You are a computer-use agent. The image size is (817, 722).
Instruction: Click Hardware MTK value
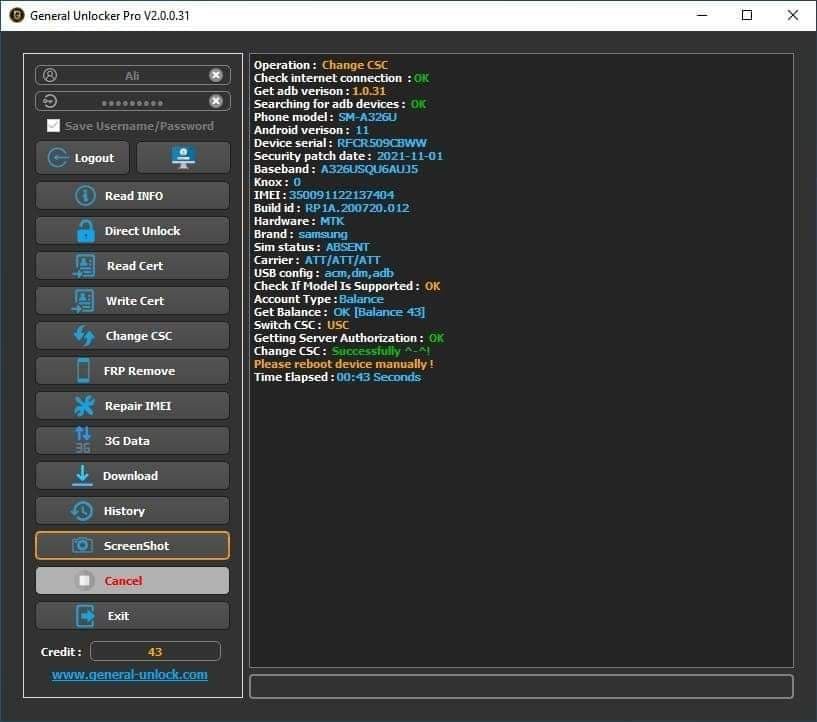332,221
